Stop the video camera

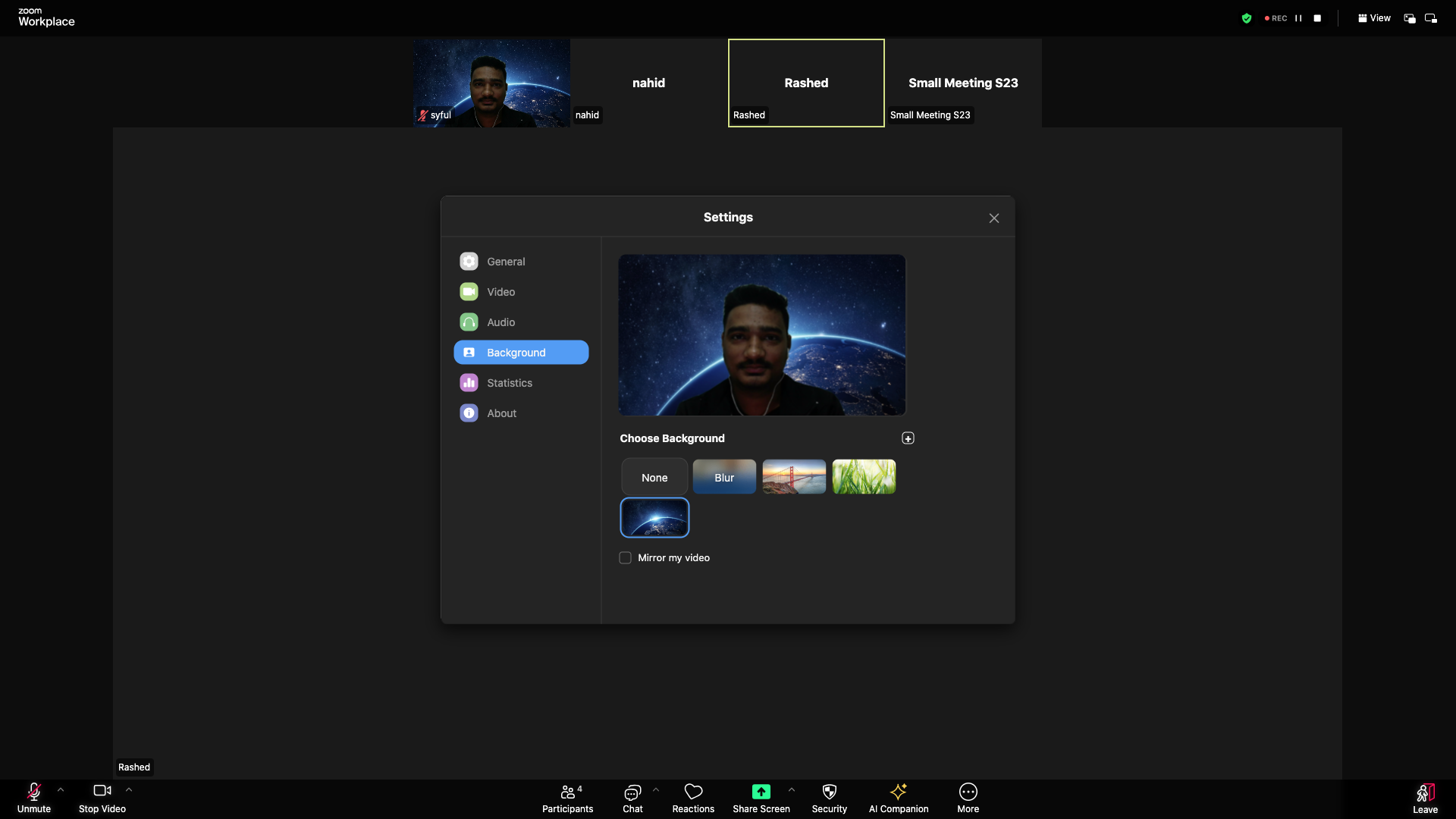point(102,799)
